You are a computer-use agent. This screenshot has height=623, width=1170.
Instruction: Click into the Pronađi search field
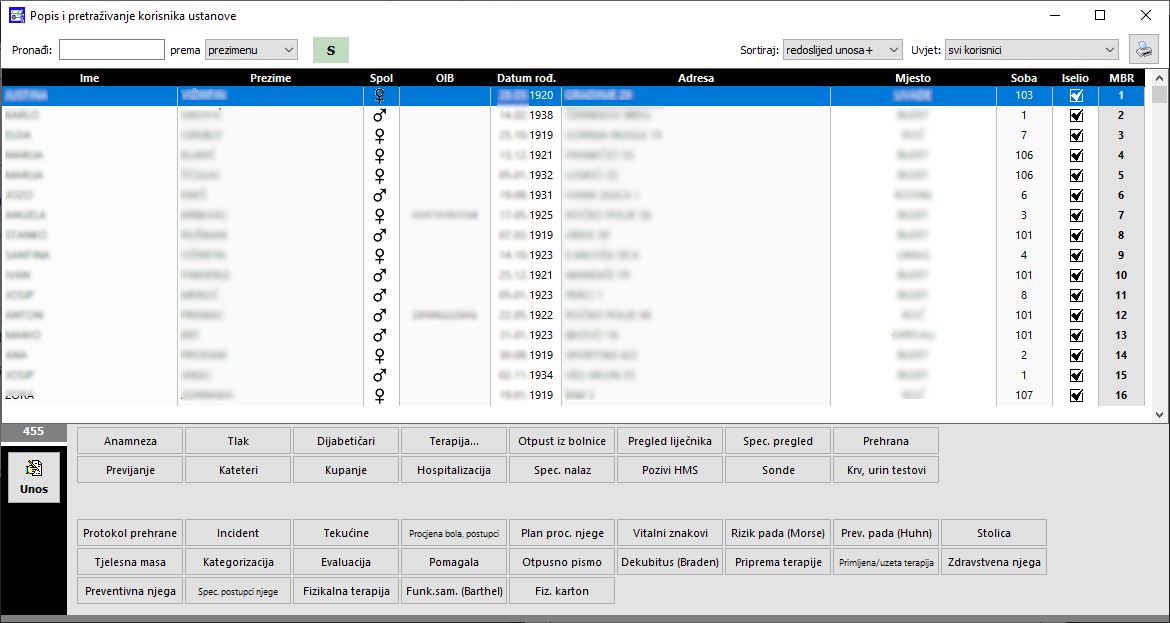pyautogui.click(x=112, y=50)
